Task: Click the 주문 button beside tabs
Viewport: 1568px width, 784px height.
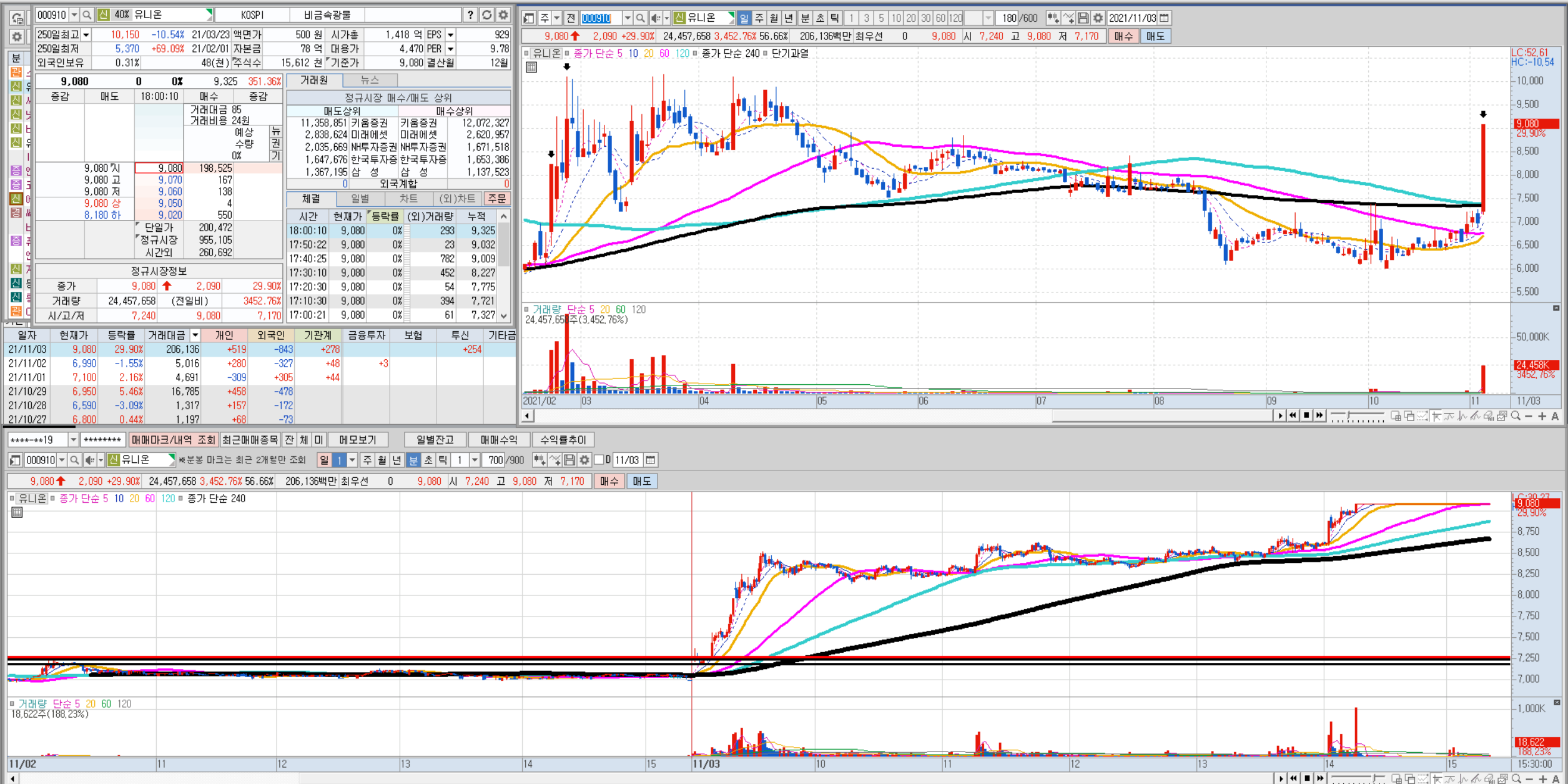Action: pos(497,199)
